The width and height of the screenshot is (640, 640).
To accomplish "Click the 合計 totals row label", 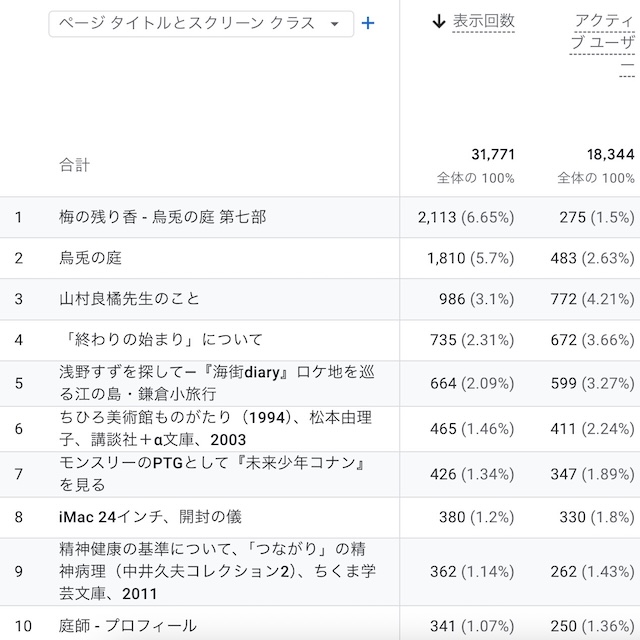I will (74, 165).
